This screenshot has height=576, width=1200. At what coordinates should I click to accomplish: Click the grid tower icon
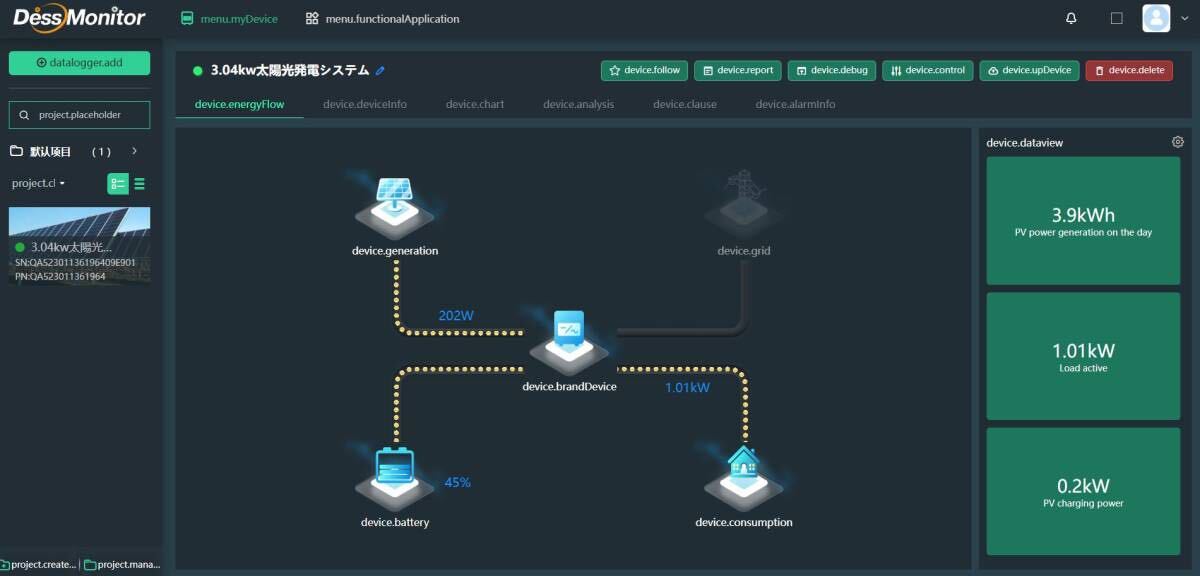click(743, 203)
